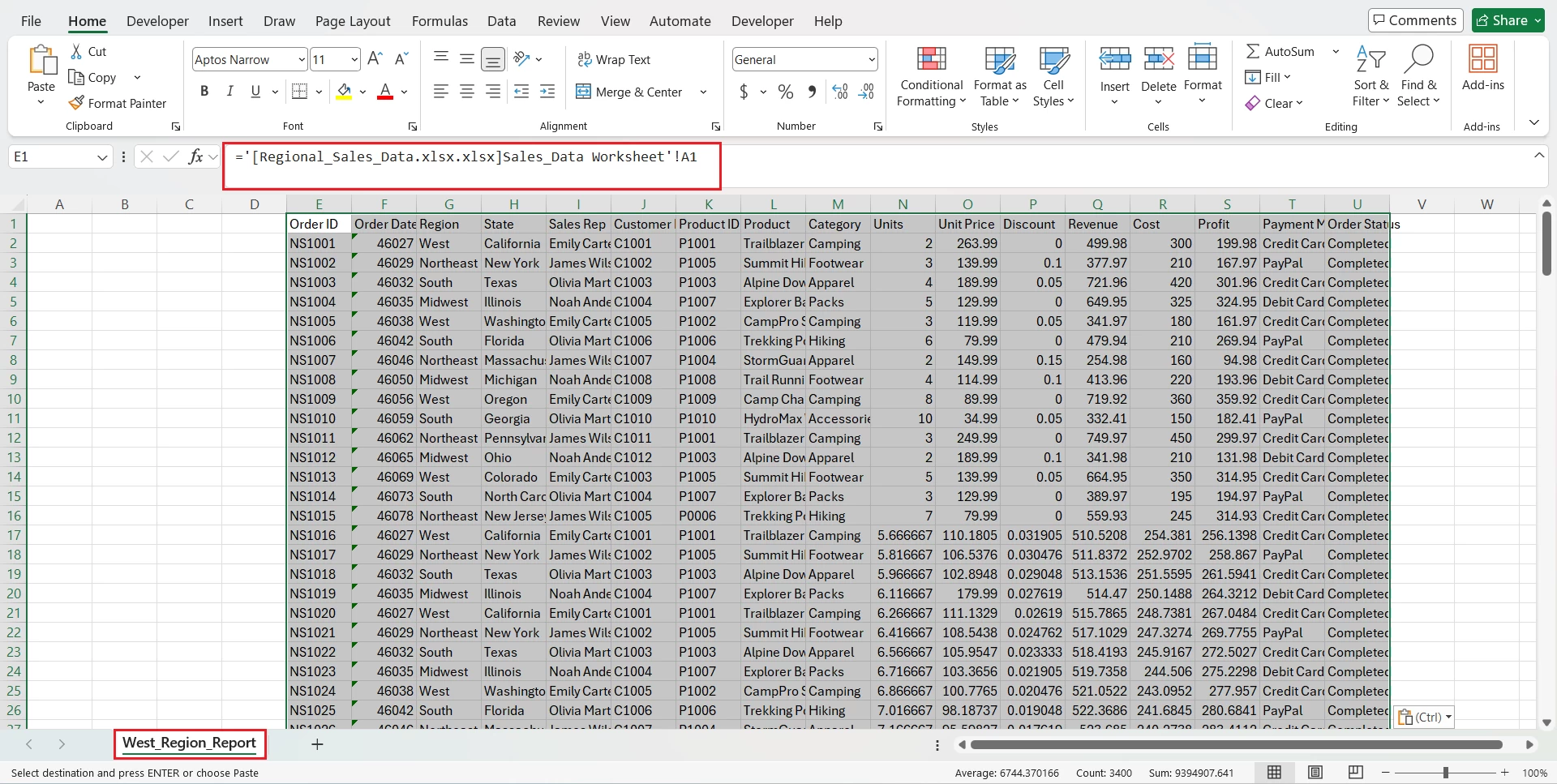Viewport: 1557px width, 784px height.
Task: Click AutoSum sigma button
Action: coord(1280,51)
